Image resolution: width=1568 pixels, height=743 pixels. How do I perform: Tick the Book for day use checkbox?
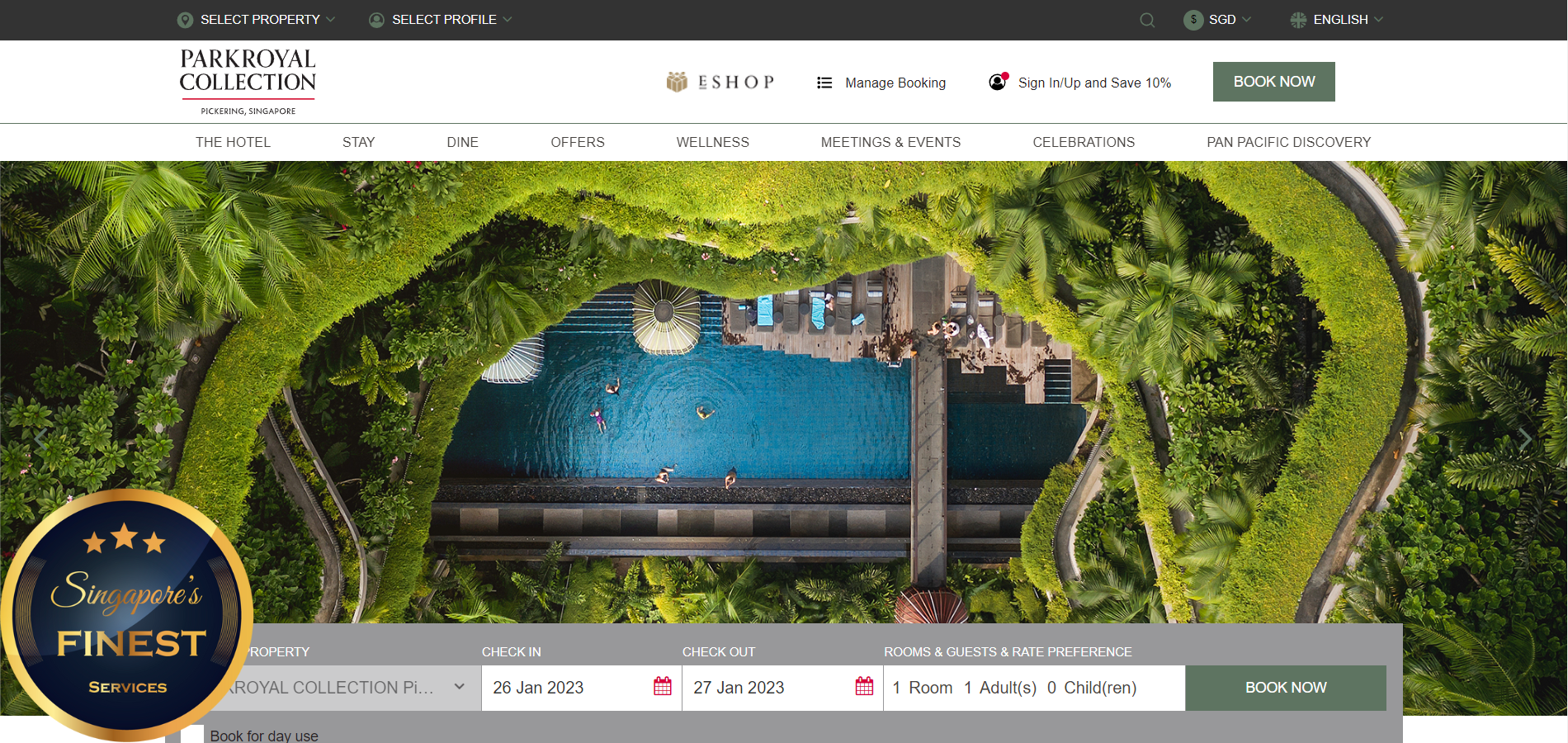[x=192, y=735]
